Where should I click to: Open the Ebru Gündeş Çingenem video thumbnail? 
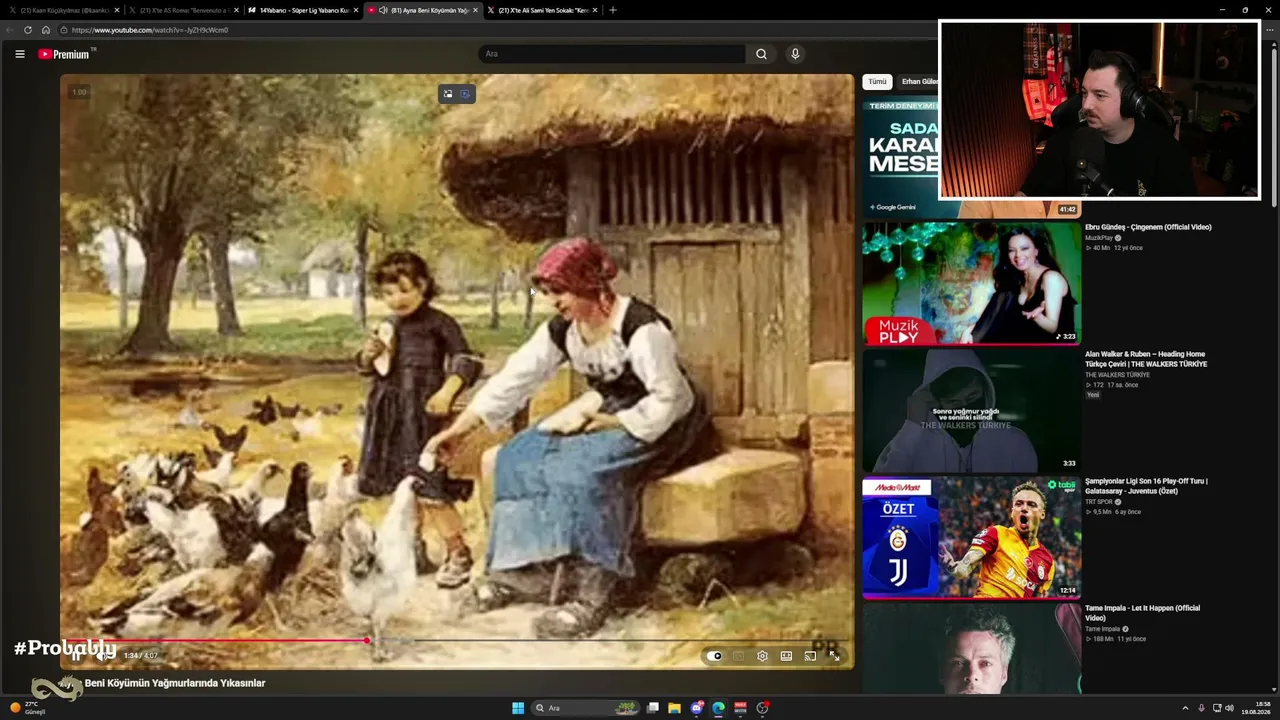click(972, 283)
